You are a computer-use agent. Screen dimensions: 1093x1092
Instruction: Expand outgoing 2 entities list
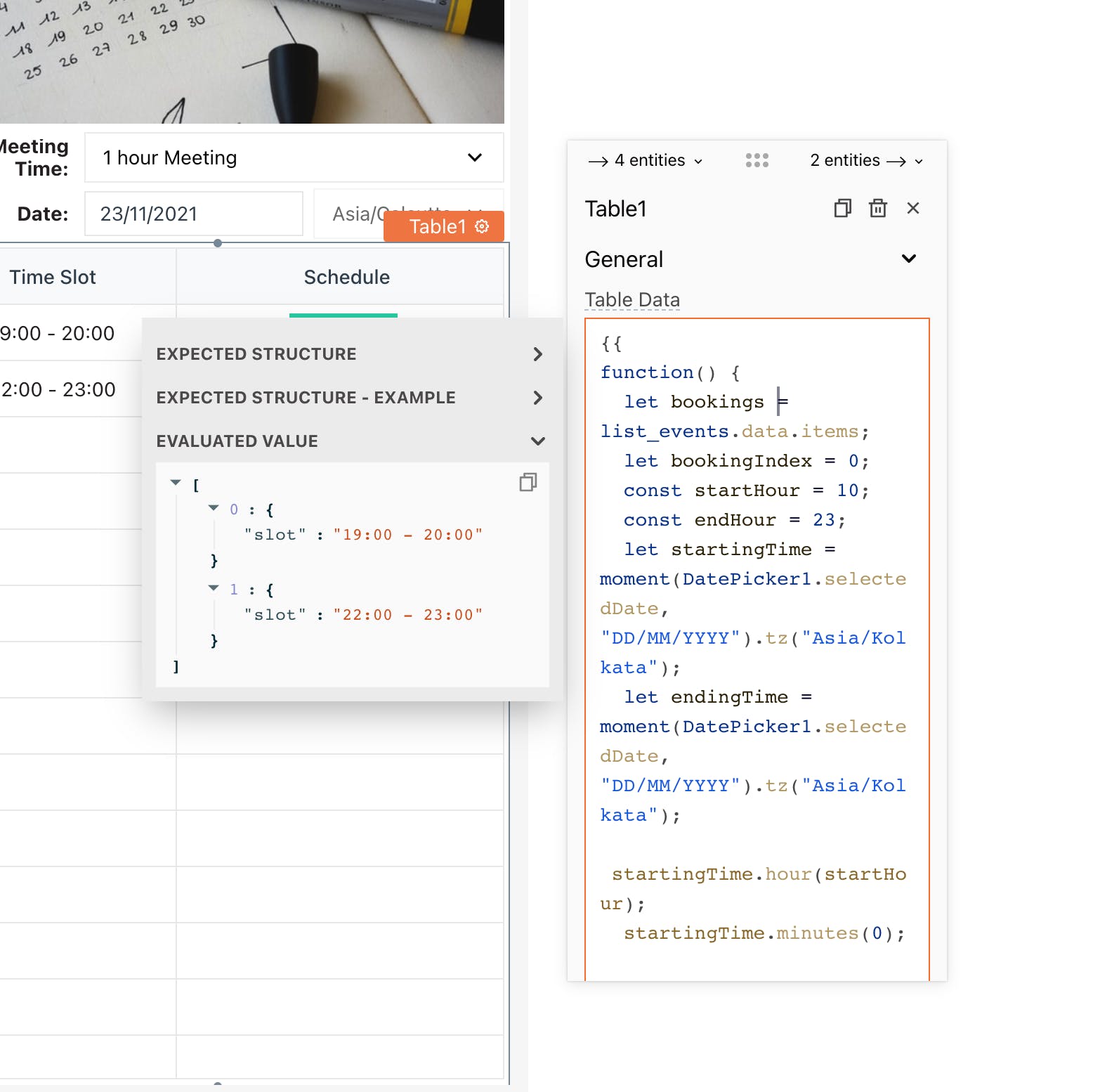[866, 161]
